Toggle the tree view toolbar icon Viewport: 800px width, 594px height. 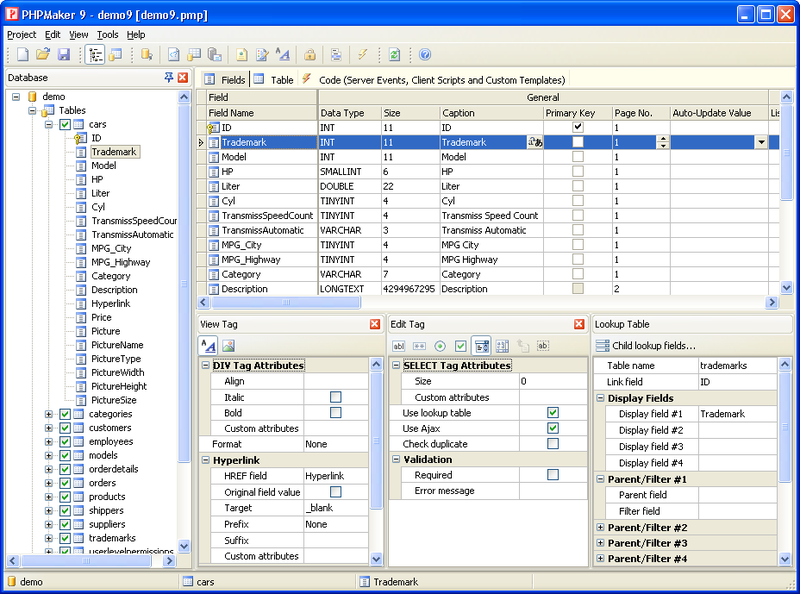(95, 54)
